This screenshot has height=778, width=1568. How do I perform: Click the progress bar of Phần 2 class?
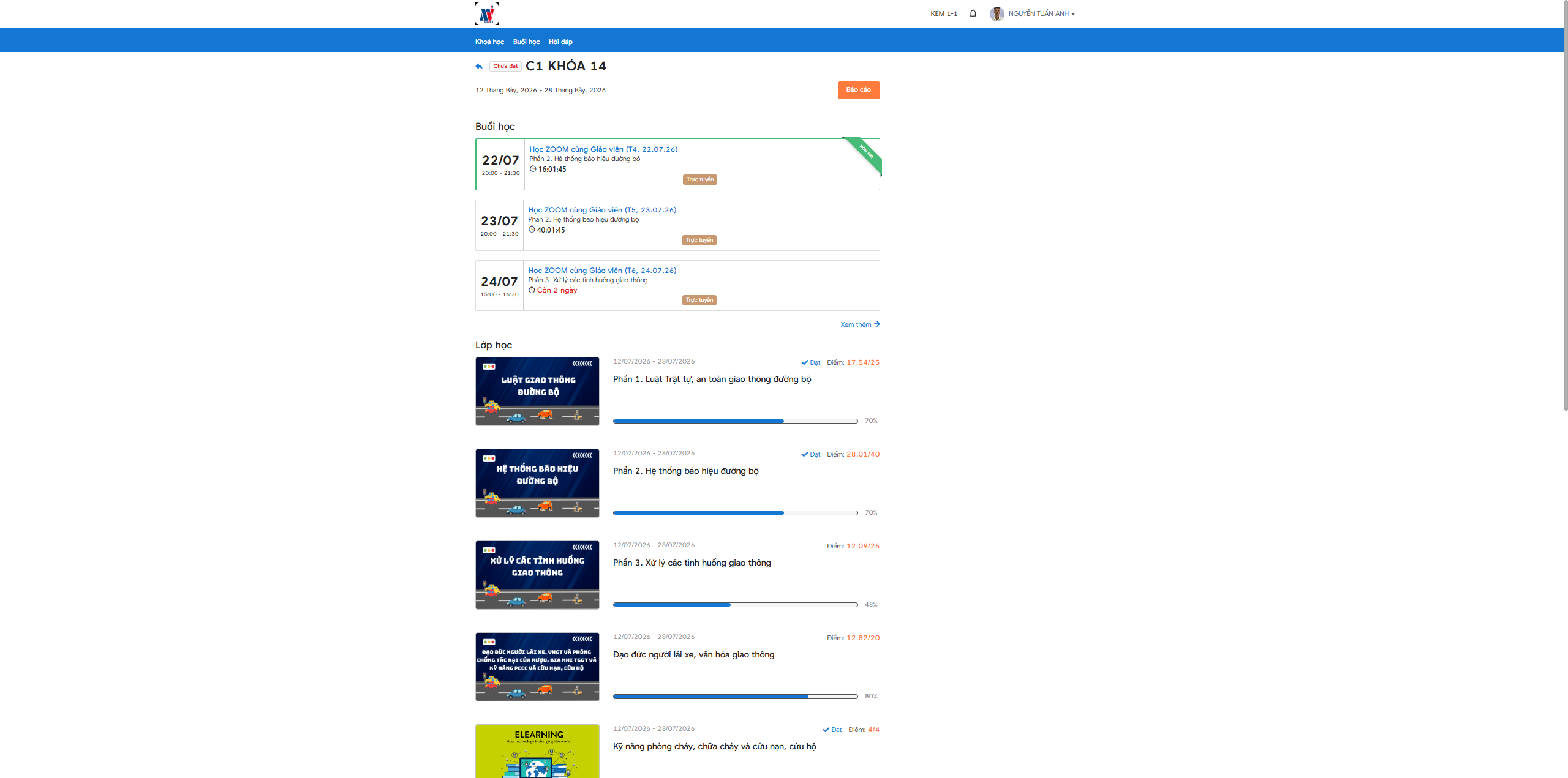(735, 513)
